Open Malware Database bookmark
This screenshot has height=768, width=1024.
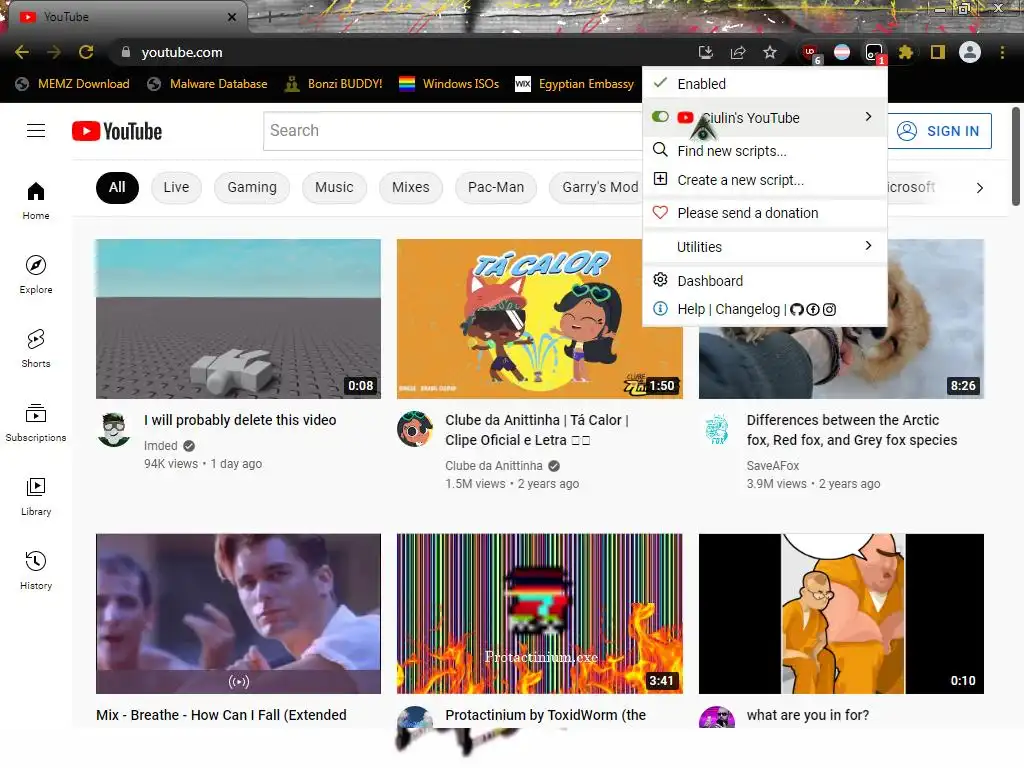[x=208, y=84]
